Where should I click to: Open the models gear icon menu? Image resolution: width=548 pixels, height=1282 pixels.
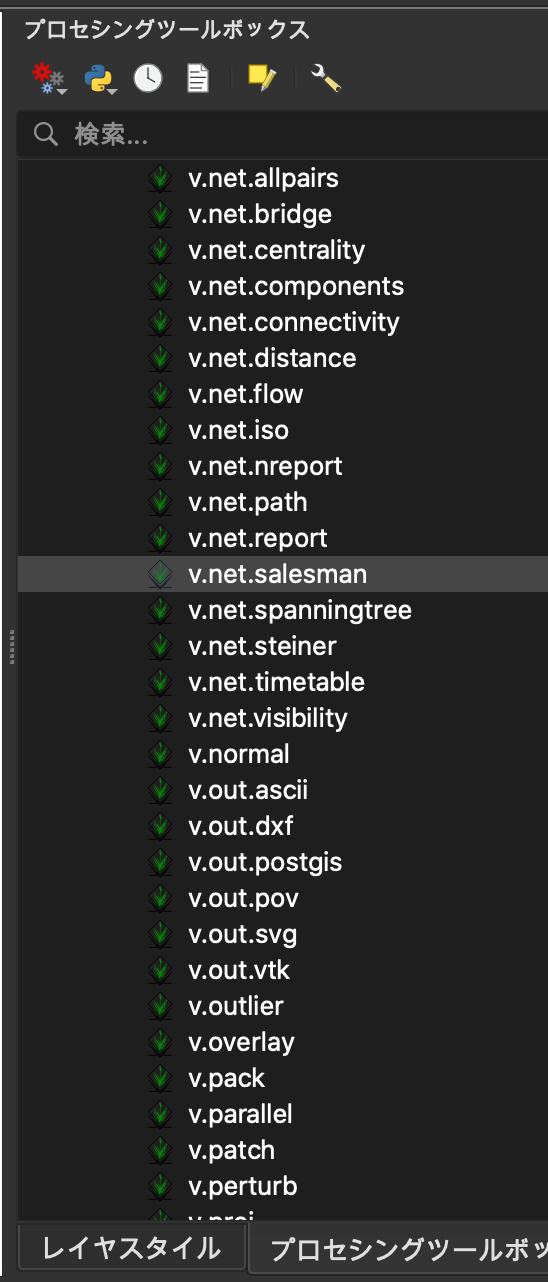tap(48, 78)
